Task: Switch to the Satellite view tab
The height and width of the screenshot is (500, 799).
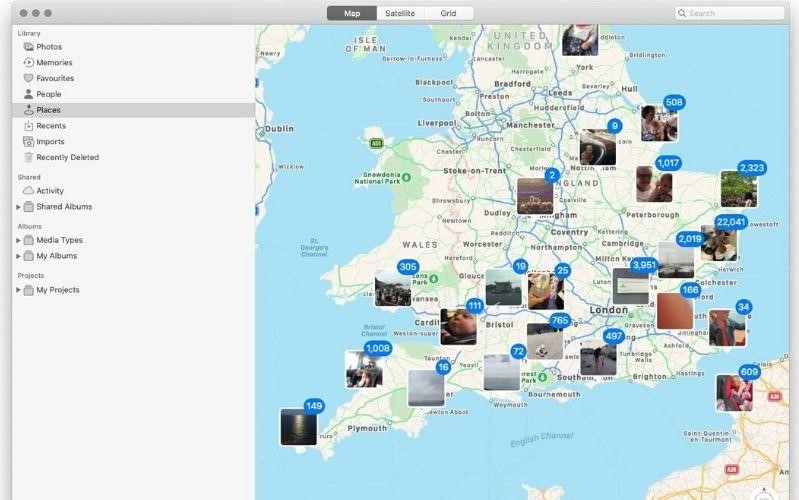Action: pyautogui.click(x=400, y=13)
